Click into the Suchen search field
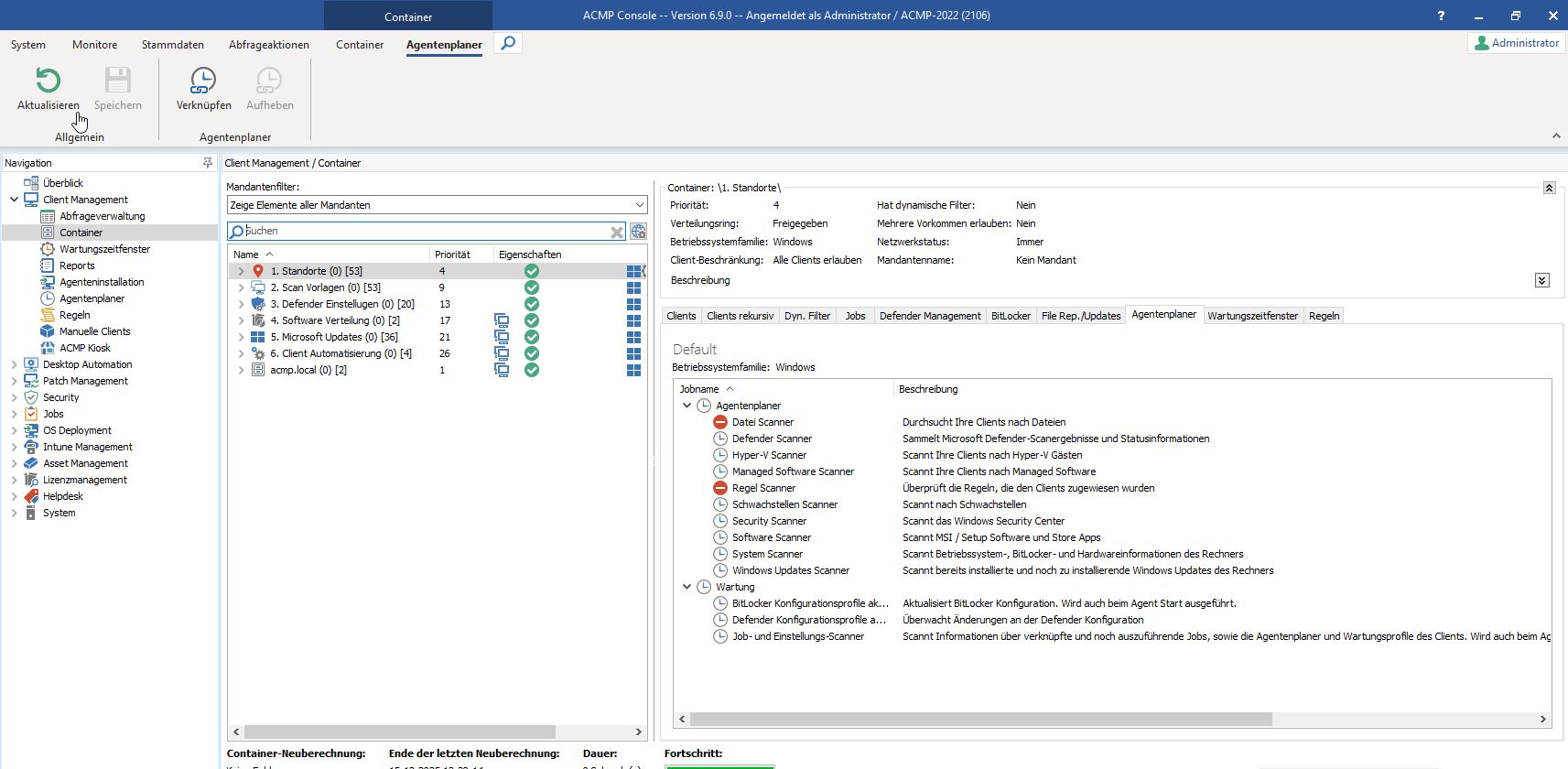Viewport: 1568px width, 769px height. [x=421, y=232]
